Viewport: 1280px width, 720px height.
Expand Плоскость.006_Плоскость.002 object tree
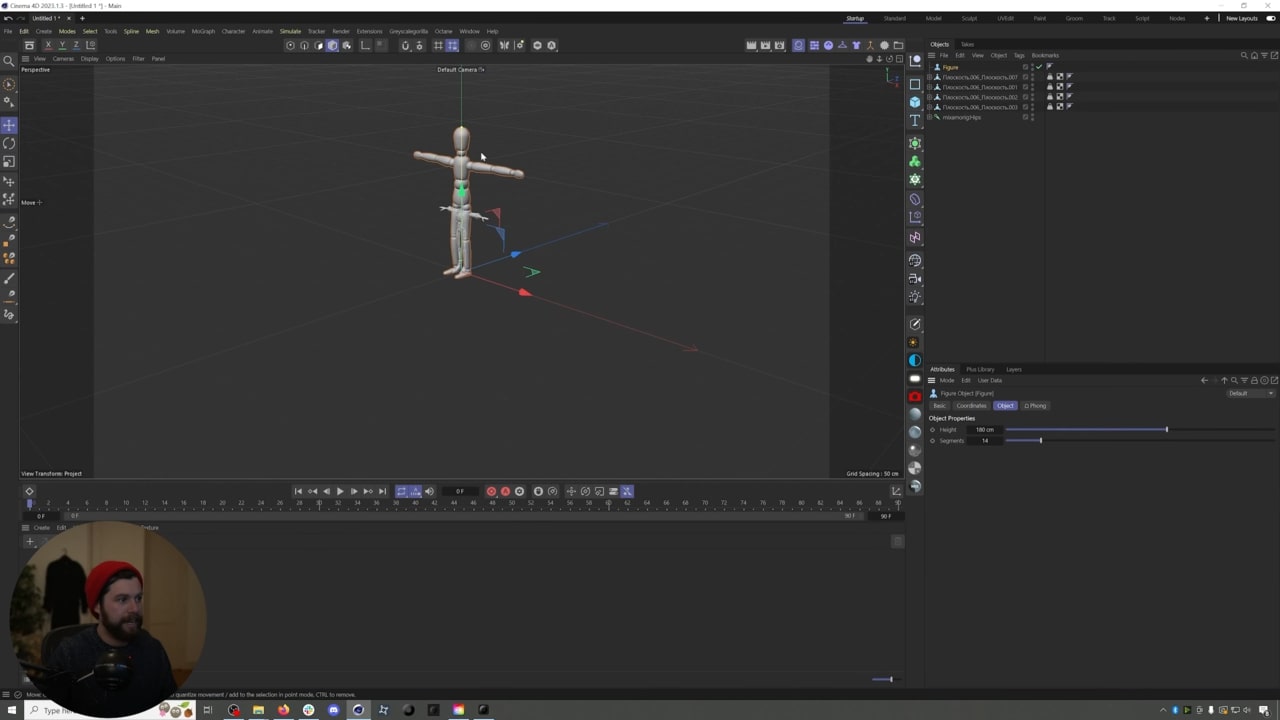[930, 97]
